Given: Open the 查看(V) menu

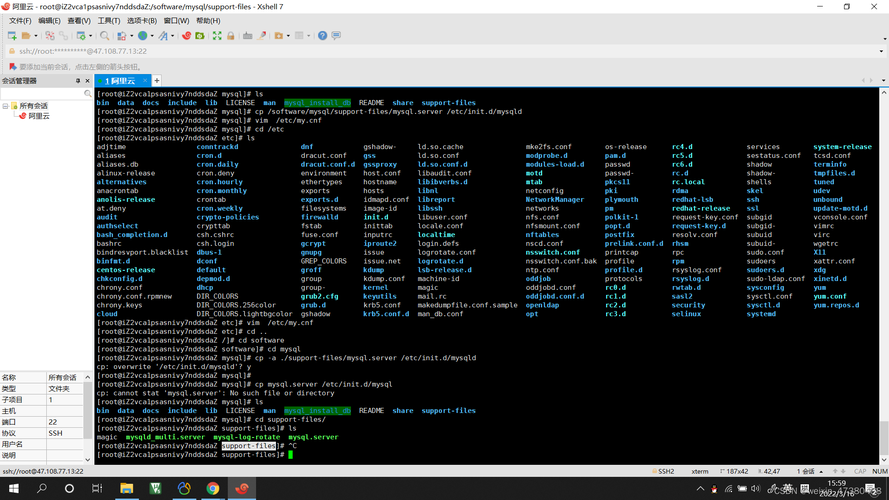Looking at the screenshot, I should point(79,20).
